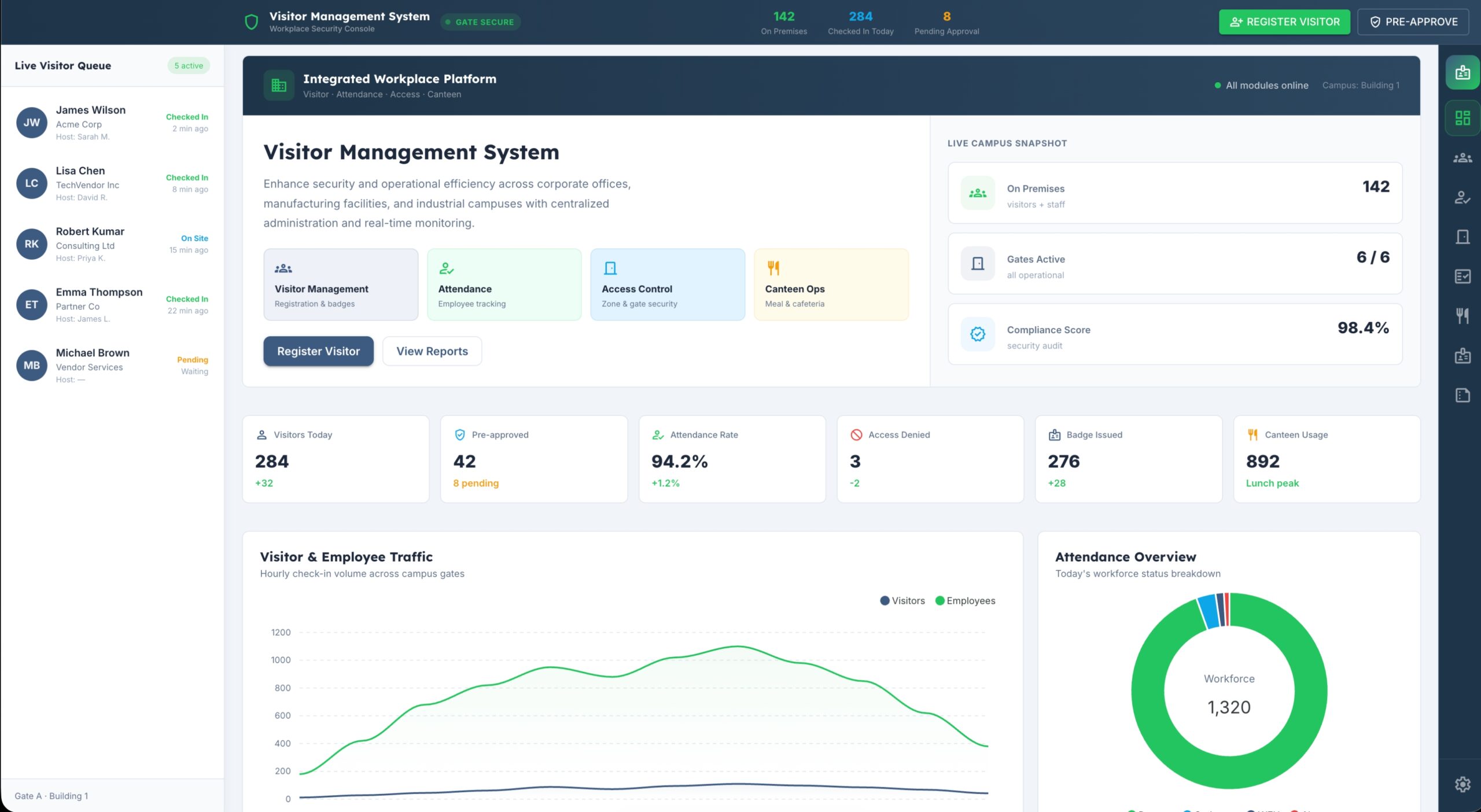
Task: Select the Attendance module card
Action: [504, 285]
